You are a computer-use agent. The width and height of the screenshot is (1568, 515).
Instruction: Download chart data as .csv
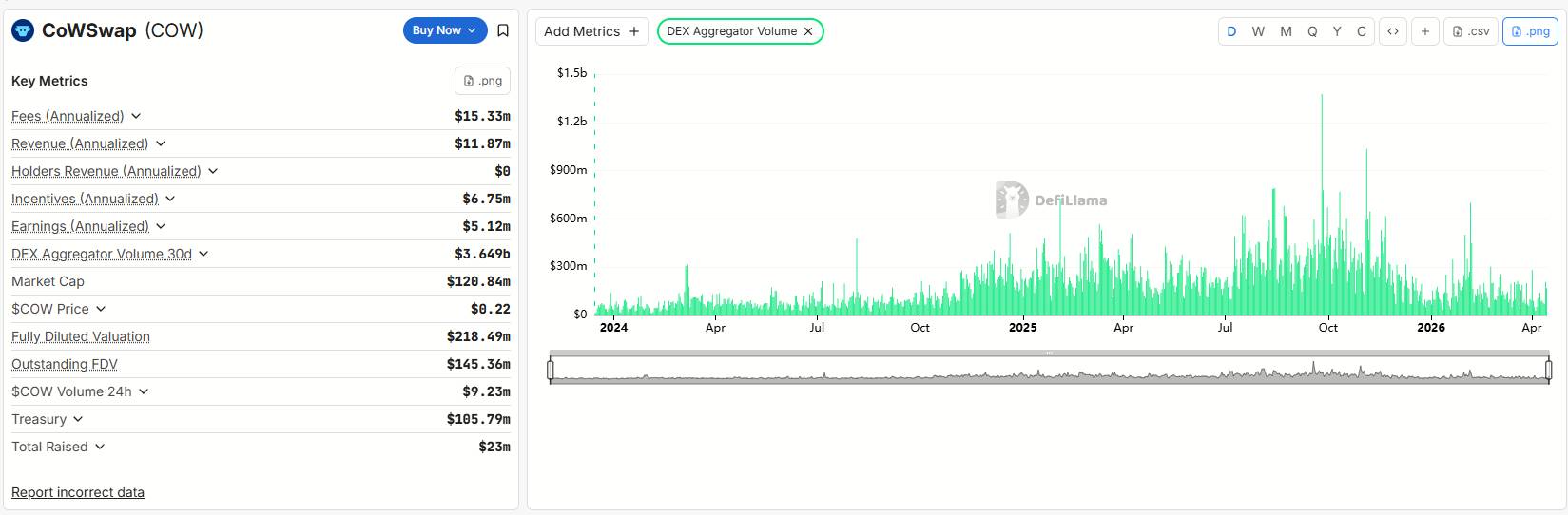tap(1470, 31)
